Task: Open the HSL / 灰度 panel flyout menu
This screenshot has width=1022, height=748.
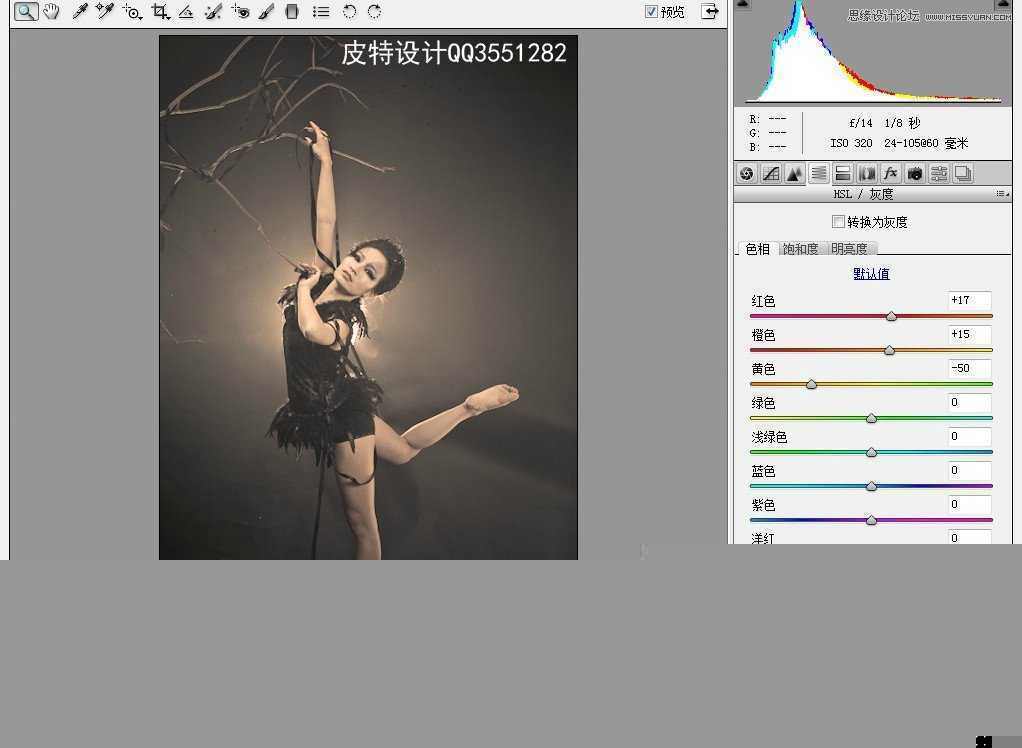Action: (x=1001, y=194)
